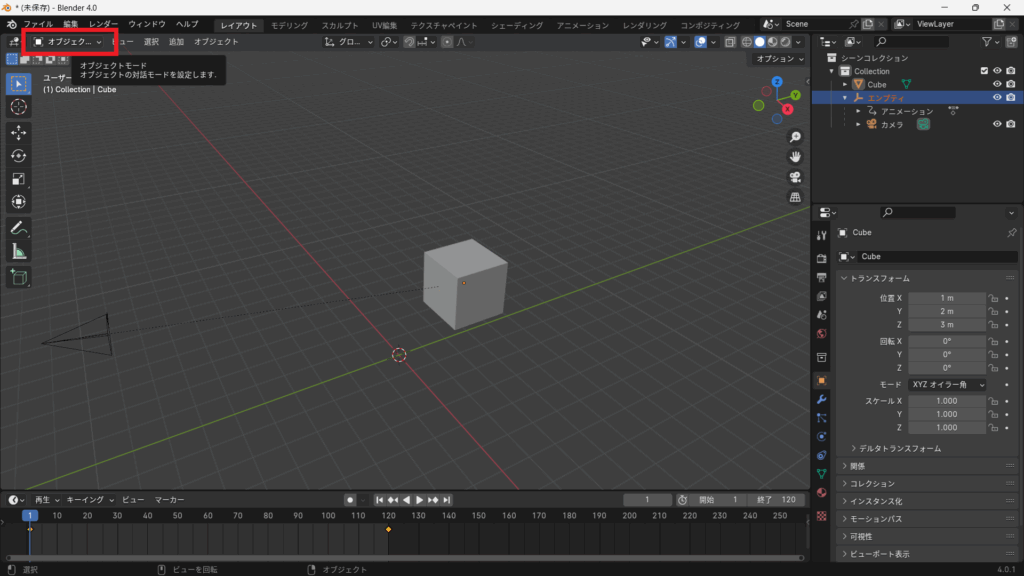Toggle camera view icon in viewport
1024x576 pixels.
pos(795,177)
